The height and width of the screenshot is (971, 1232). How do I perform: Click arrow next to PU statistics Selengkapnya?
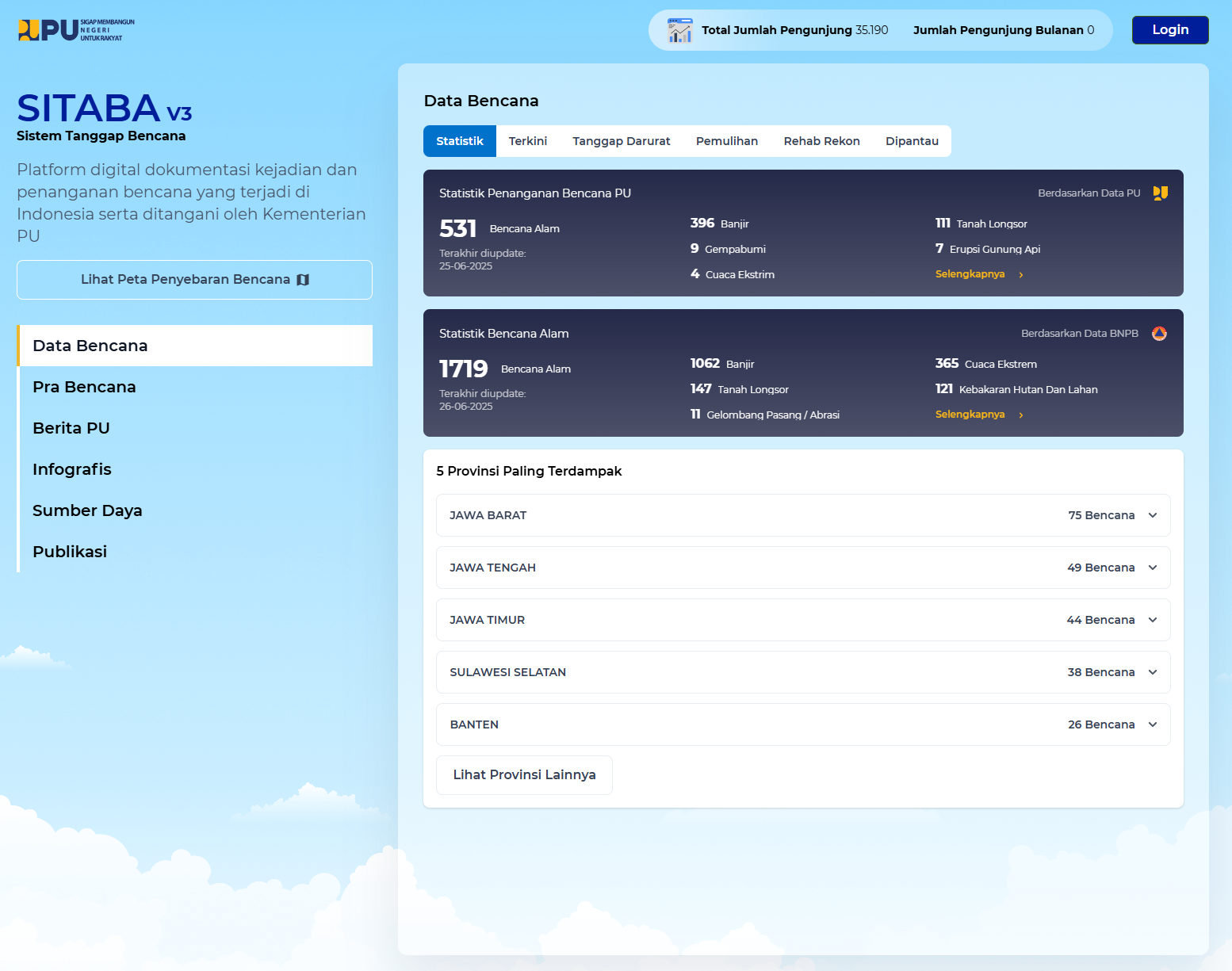[1021, 275]
